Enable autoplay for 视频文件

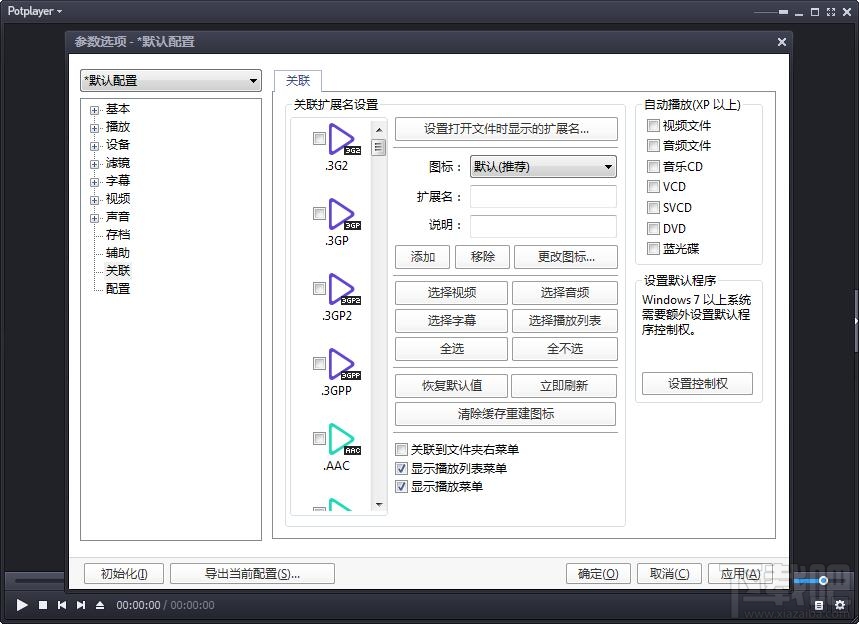[654, 125]
